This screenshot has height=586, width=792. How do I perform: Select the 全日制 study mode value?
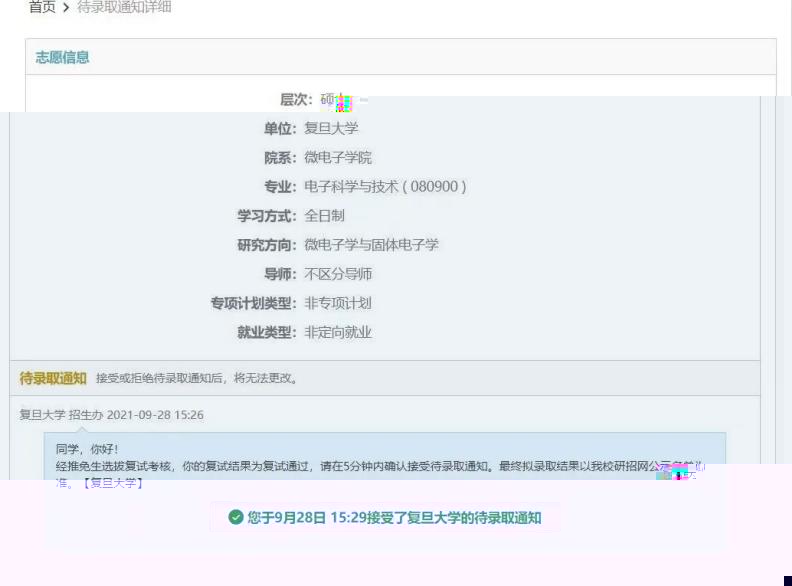(324, 216)
